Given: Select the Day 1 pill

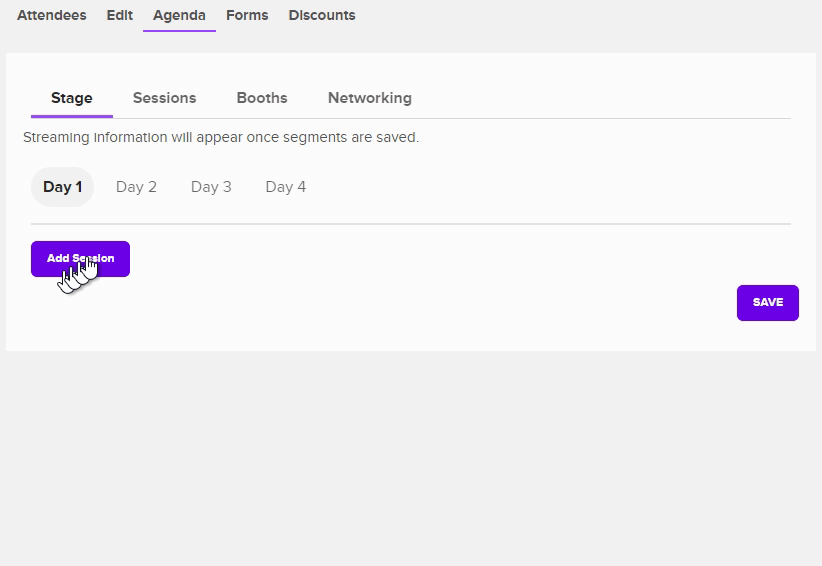Looking at the screenshot, I should tap(62, 187).
